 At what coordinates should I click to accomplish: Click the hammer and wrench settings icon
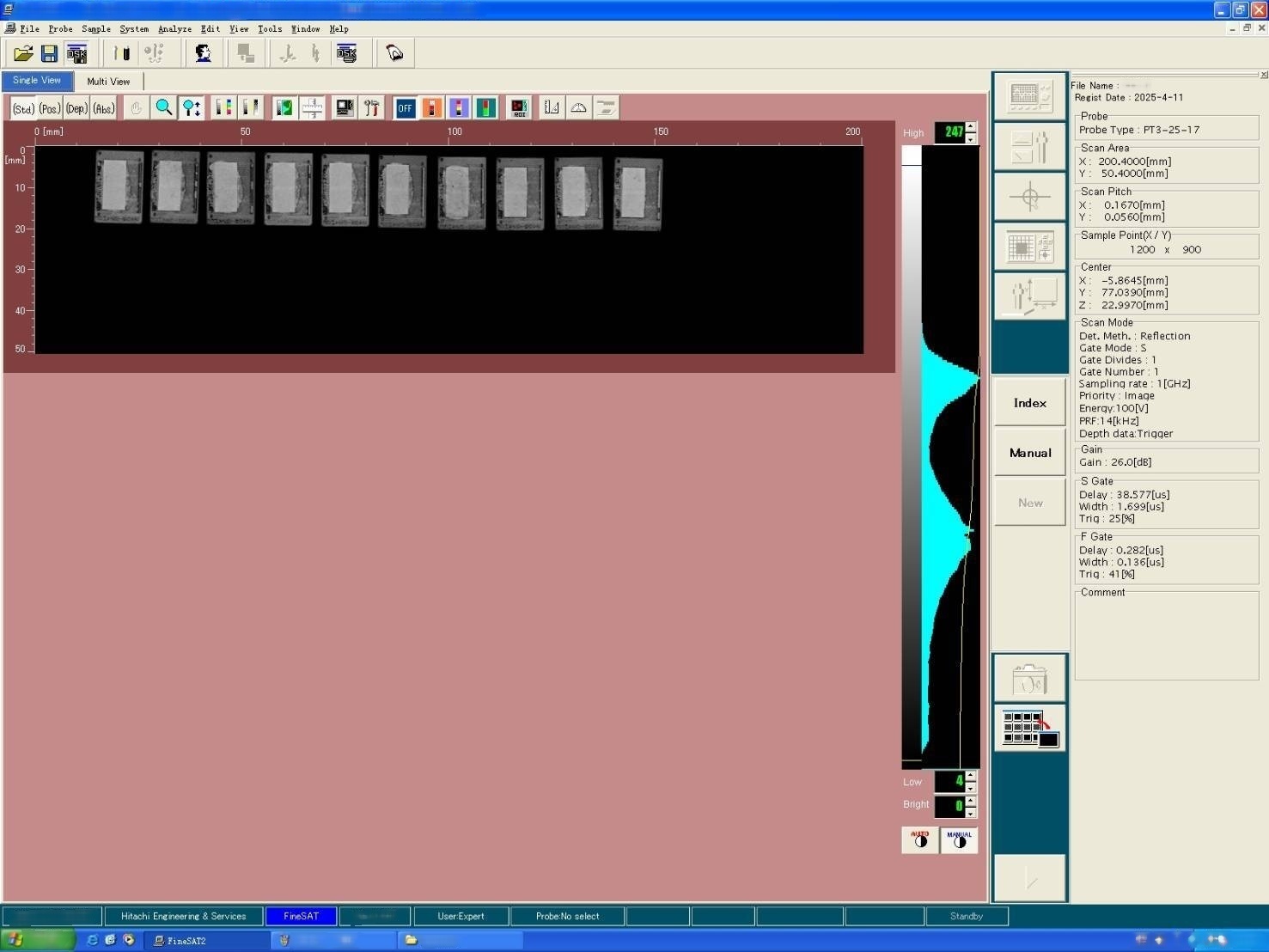(x=371, y=107)
